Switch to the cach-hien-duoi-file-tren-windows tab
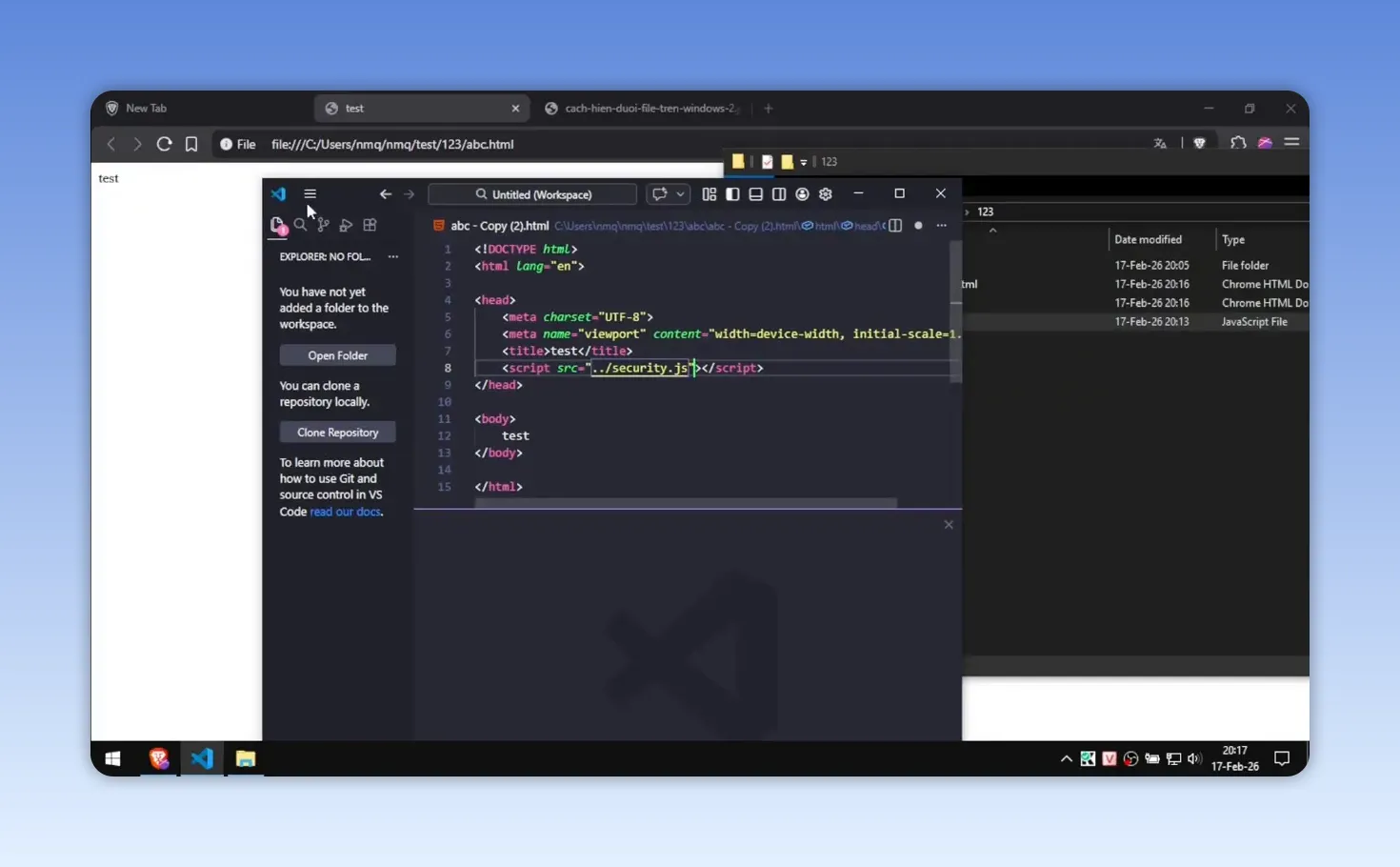 [640, 108]
